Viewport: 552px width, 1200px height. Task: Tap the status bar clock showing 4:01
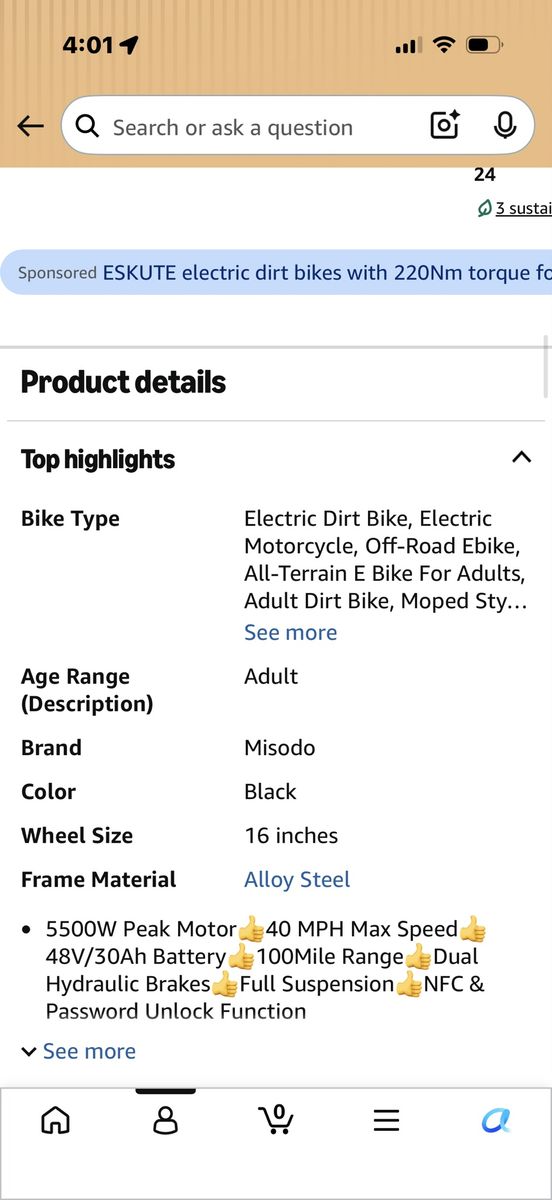(87, 45)
